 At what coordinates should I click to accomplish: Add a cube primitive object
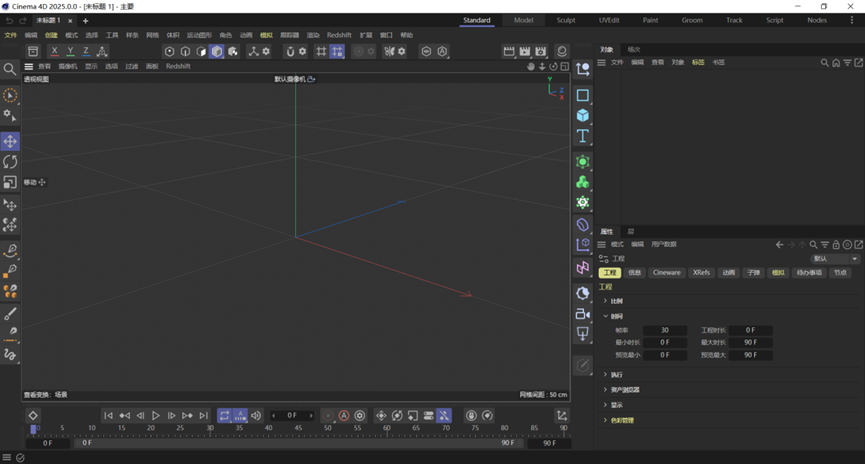(x=583, y=115)
